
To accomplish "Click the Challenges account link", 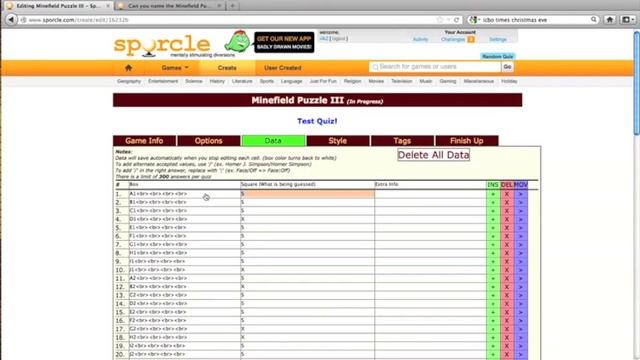I will pyautogui.click(x=453, y=40).
